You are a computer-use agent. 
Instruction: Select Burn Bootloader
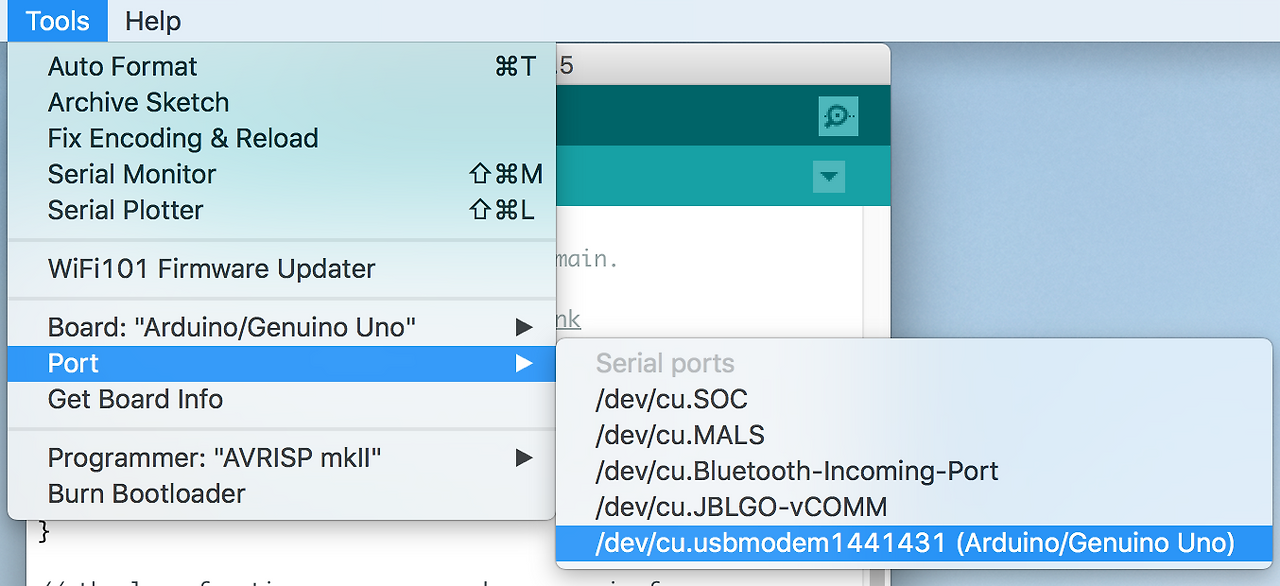click(x=144, y=494)
